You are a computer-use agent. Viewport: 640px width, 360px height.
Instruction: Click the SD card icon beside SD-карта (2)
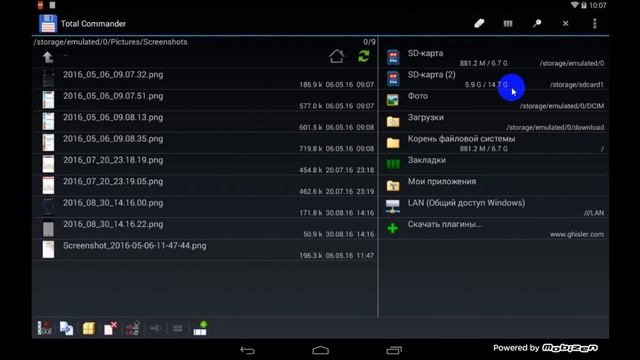393,78
